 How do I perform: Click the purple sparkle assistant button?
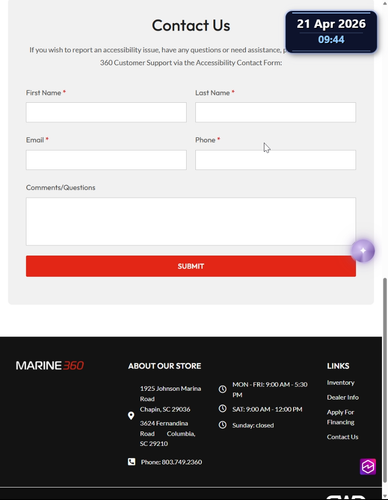coord(363,251)
